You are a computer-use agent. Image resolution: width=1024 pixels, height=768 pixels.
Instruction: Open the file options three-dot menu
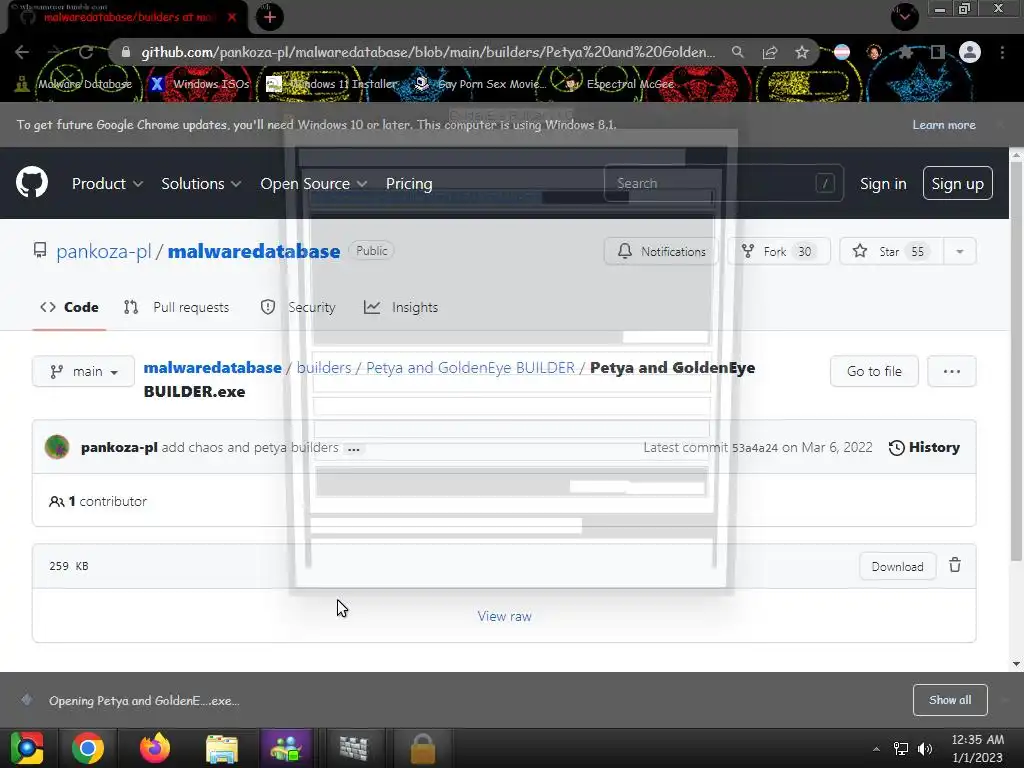pyautogui.click(x=952, y=372)
